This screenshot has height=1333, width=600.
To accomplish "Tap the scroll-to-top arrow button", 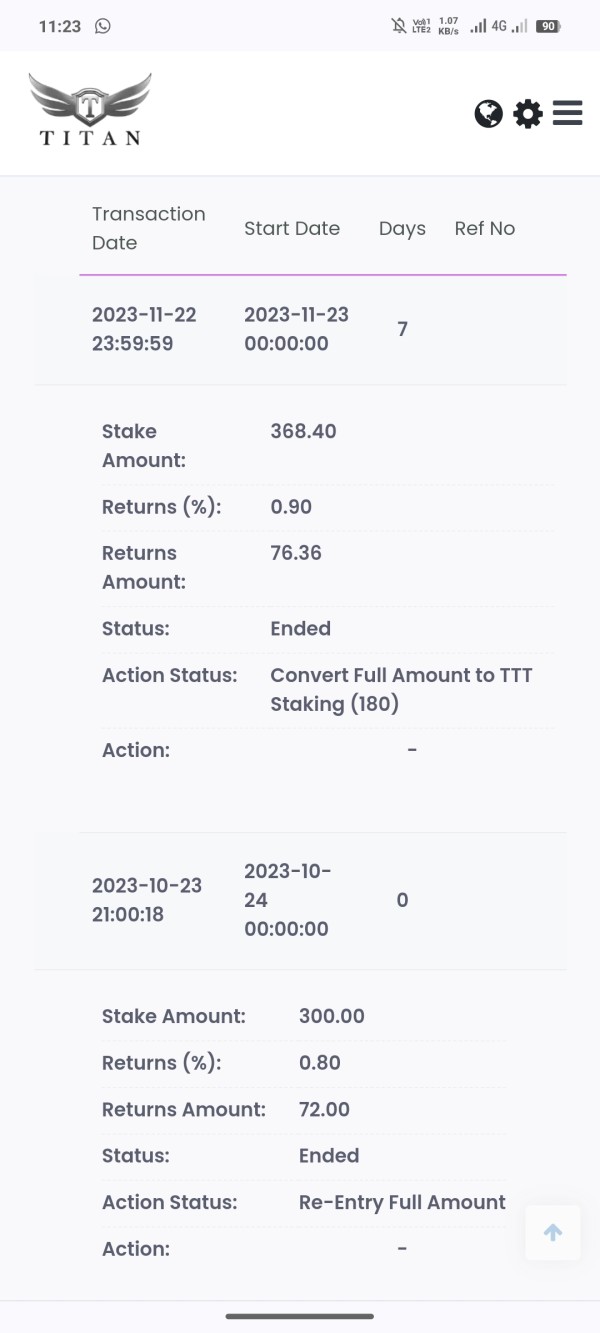I will 553,1232.
